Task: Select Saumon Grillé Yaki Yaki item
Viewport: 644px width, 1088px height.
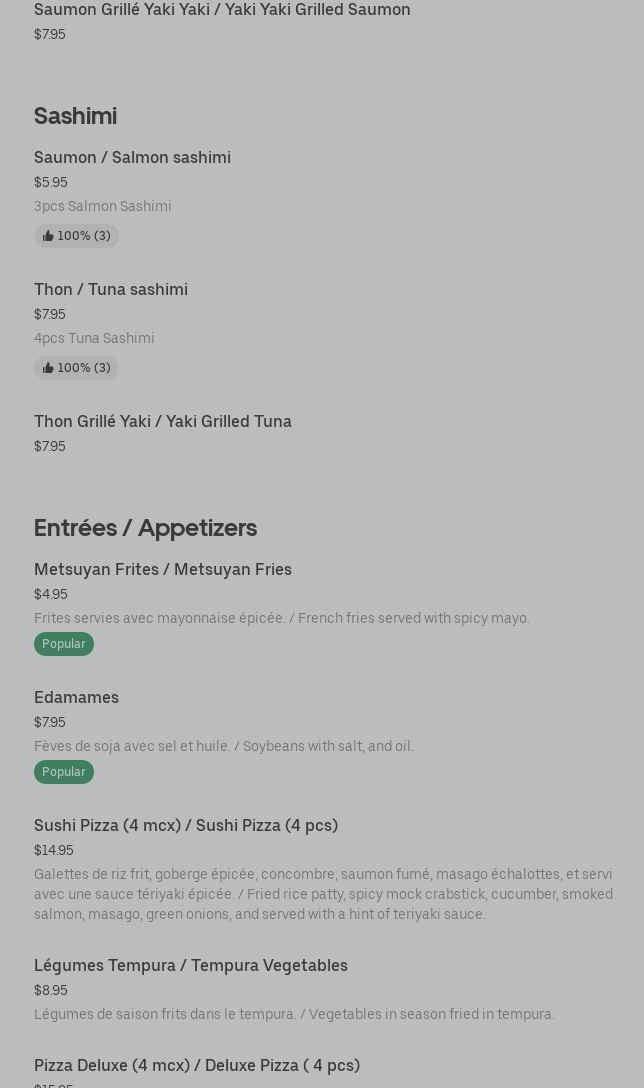Action: pos(222,10)
